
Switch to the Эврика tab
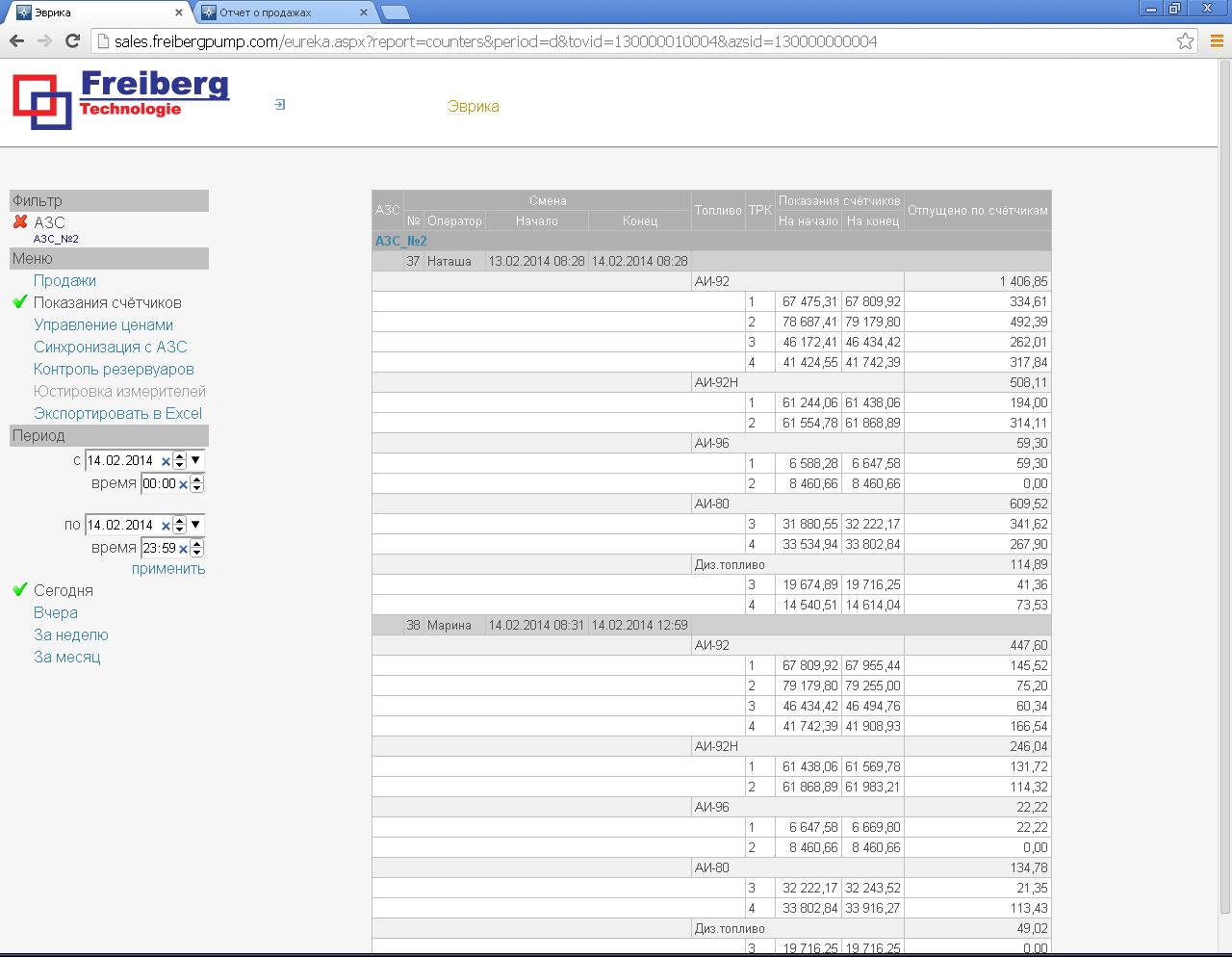87,13
